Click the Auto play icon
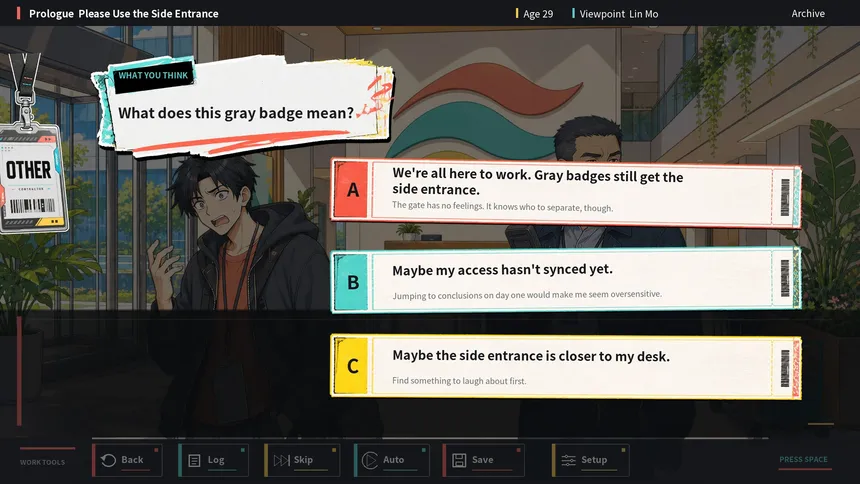The height and width of the screenshot is (484, 860). pyautogui.click(x=370, y=460)
